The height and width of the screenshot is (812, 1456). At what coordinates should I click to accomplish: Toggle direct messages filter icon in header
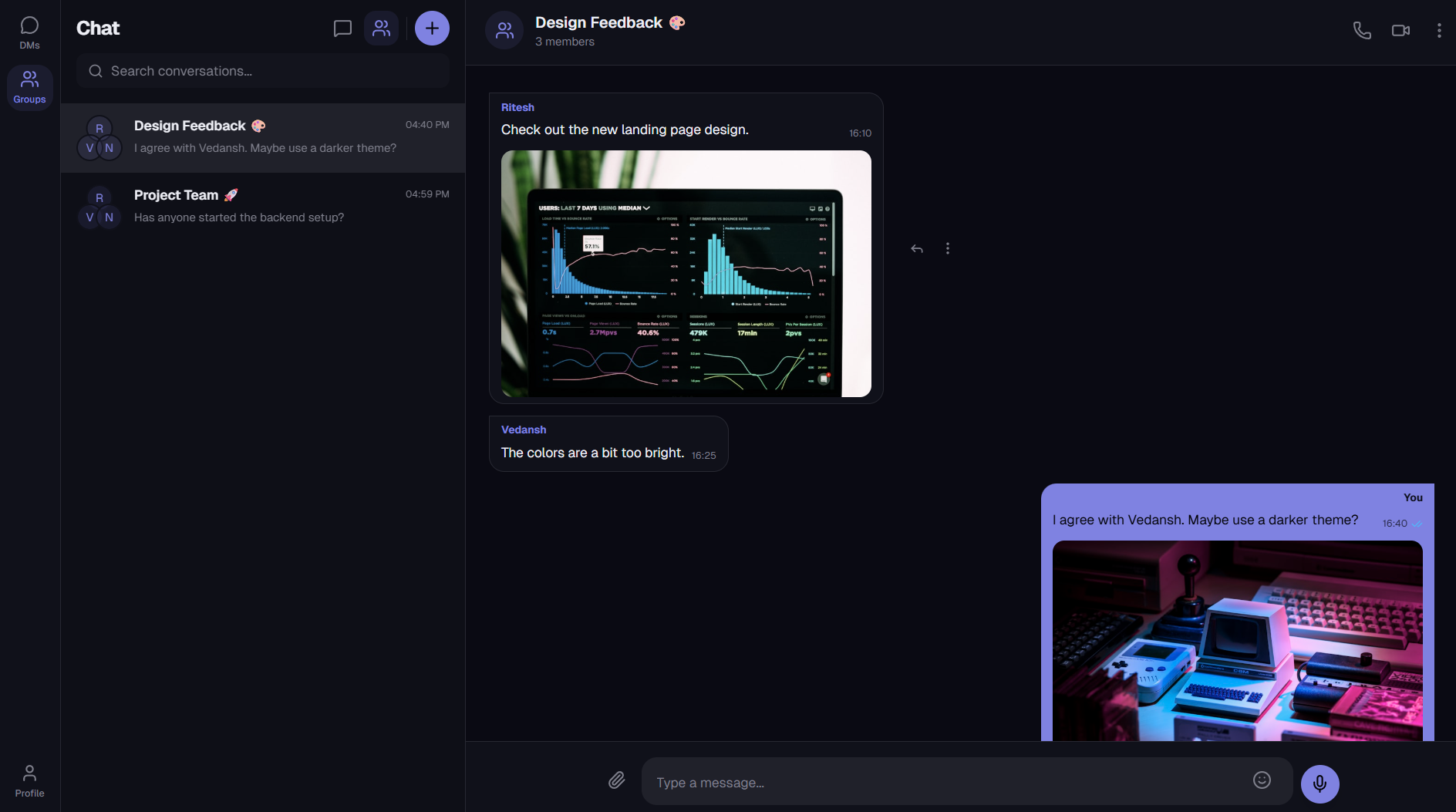(342, 29)
